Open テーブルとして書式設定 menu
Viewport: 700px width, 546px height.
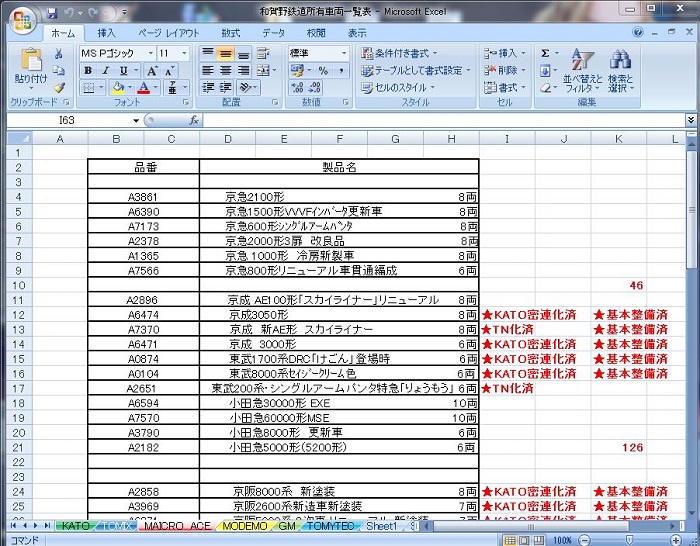click(416, 71)
